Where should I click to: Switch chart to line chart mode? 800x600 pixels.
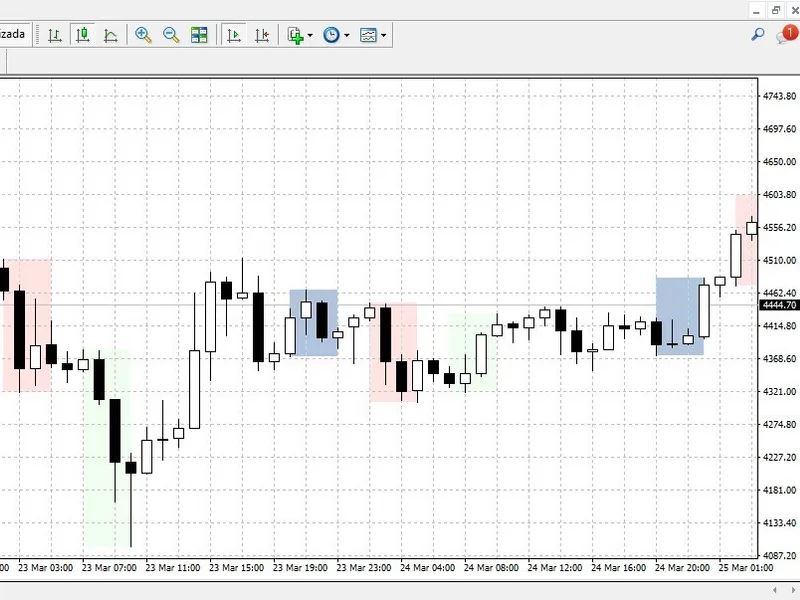(111, 35)
